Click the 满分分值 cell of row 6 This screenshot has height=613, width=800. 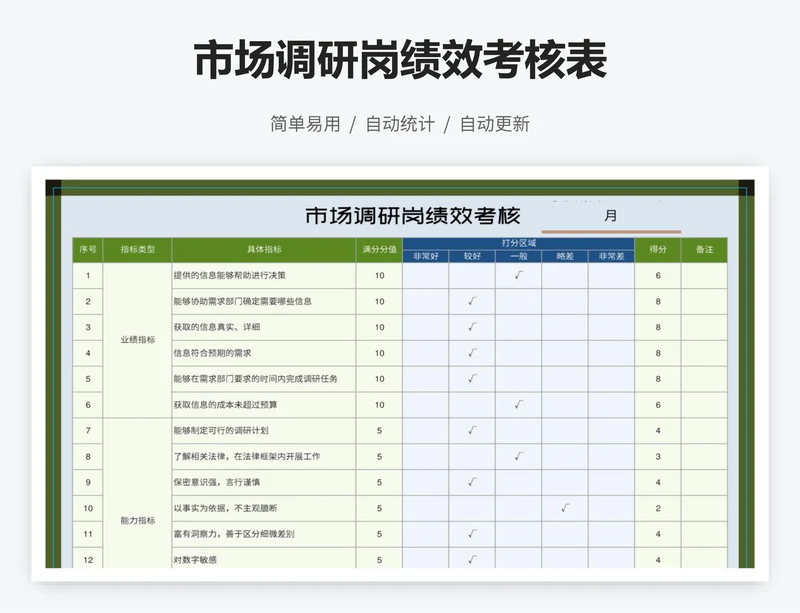(x=379, y=405)
